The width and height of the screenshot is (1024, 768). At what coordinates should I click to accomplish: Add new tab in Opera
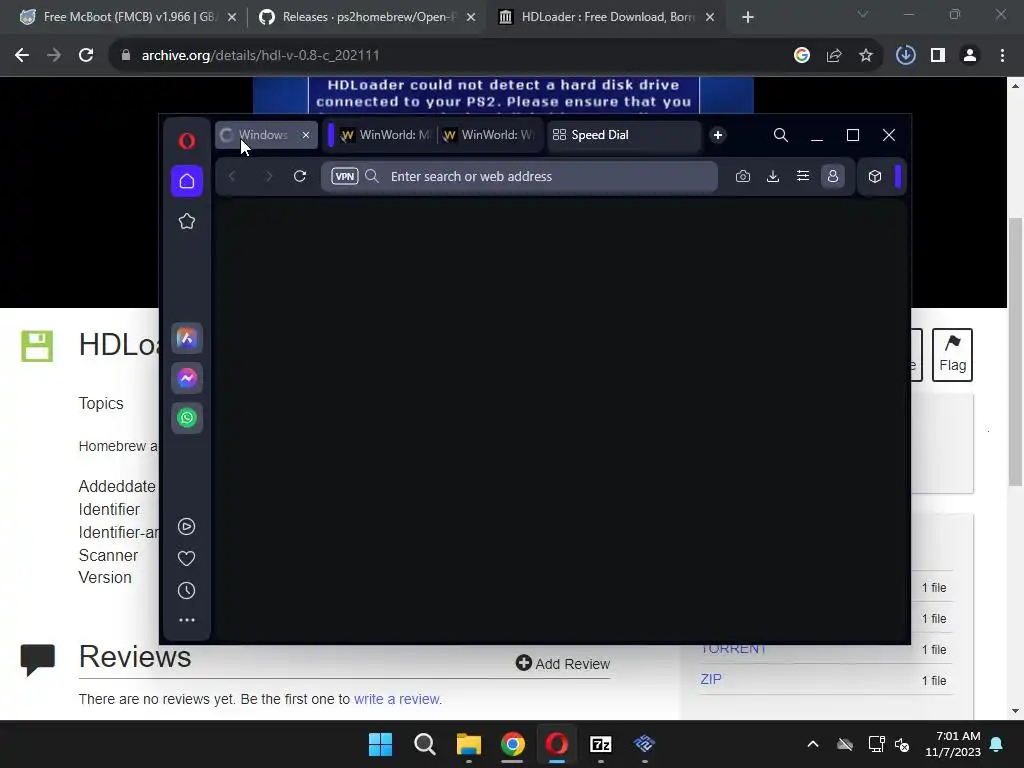click(718, 135)
